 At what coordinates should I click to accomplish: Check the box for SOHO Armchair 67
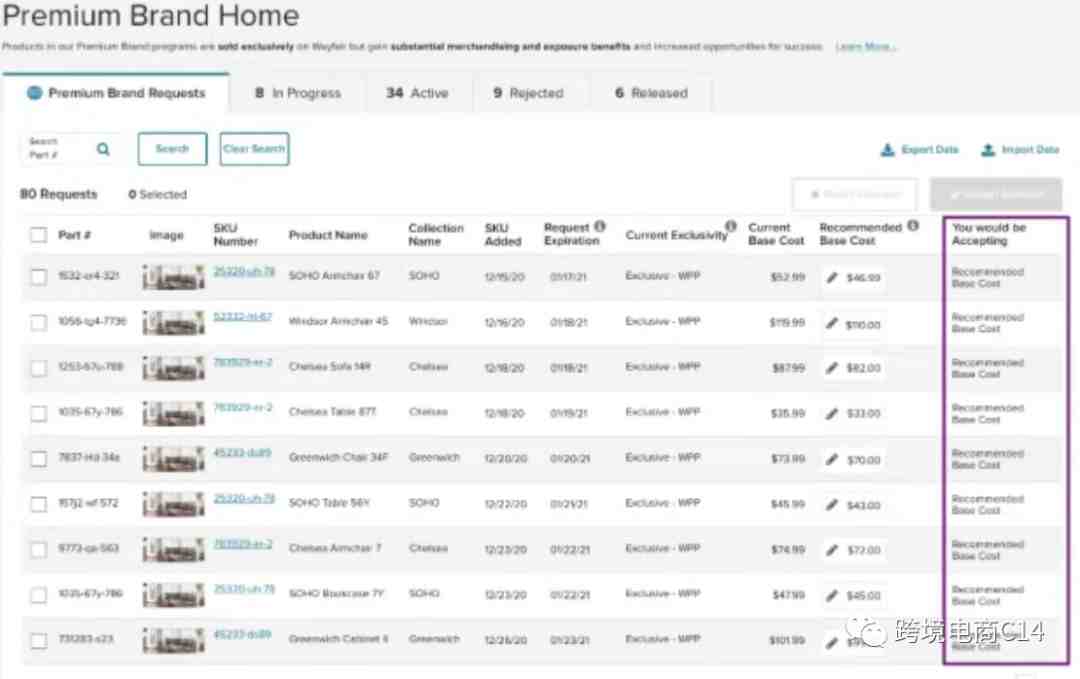click(39, 277)
